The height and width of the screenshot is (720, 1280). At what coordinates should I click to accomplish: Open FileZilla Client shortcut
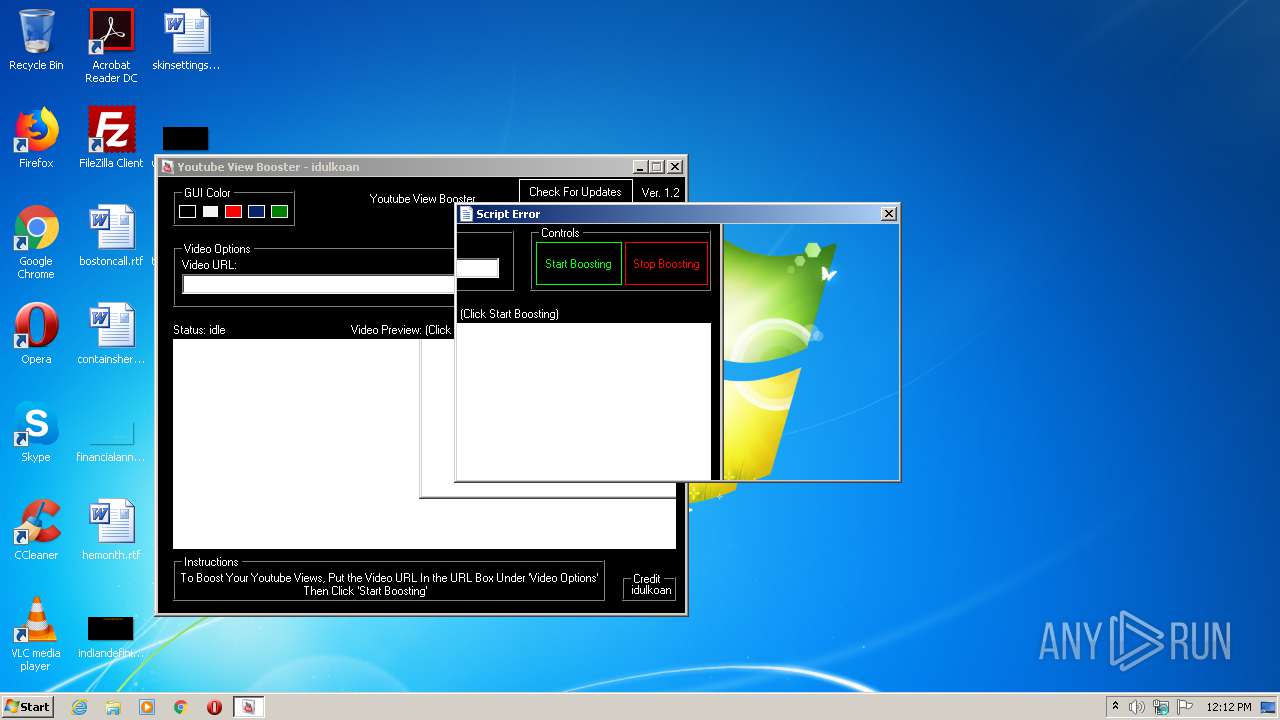tap(111, 138)
